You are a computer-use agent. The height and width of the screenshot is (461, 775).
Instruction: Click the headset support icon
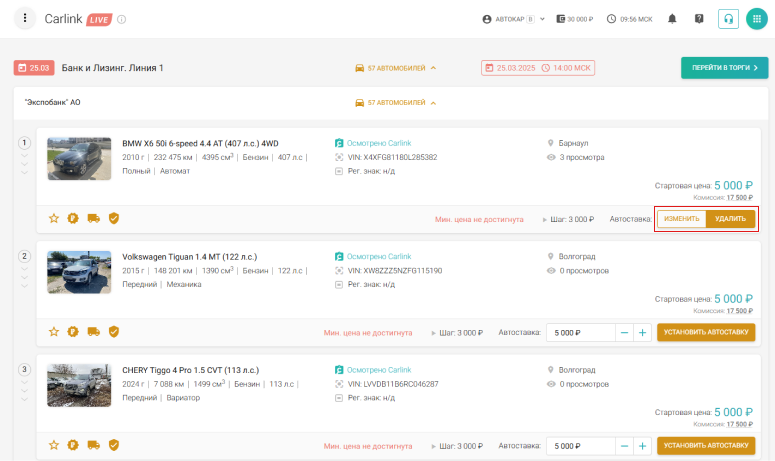pos(728,19)
